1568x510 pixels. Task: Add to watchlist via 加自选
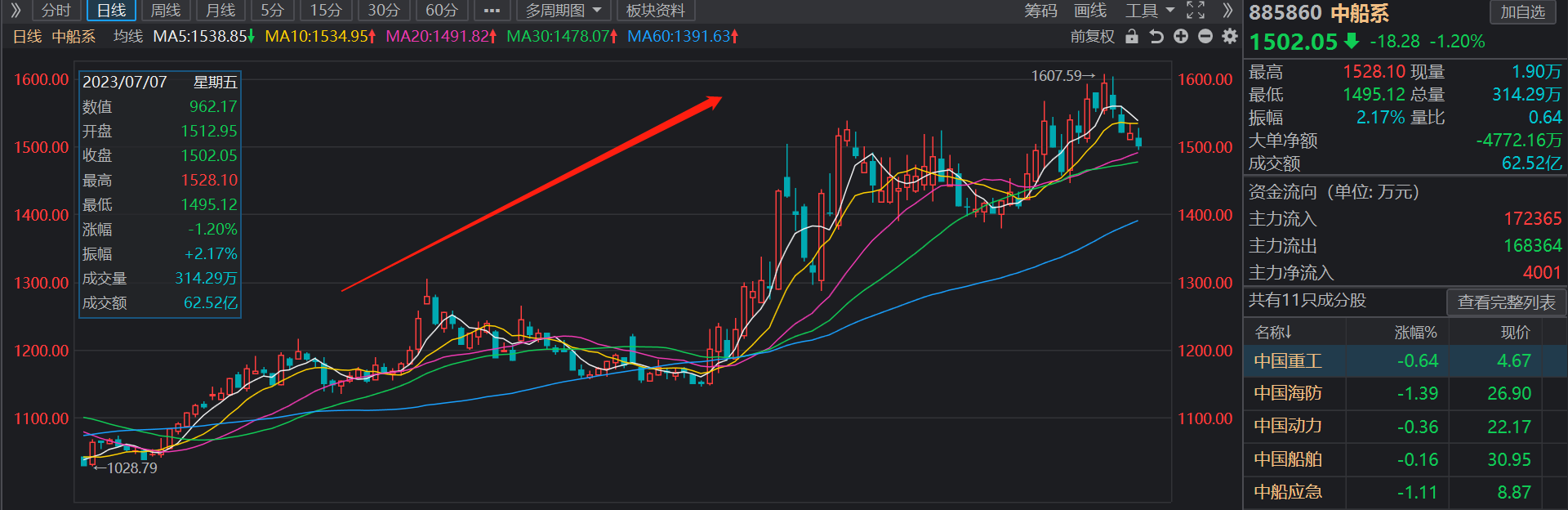[x=1523, y=12]
